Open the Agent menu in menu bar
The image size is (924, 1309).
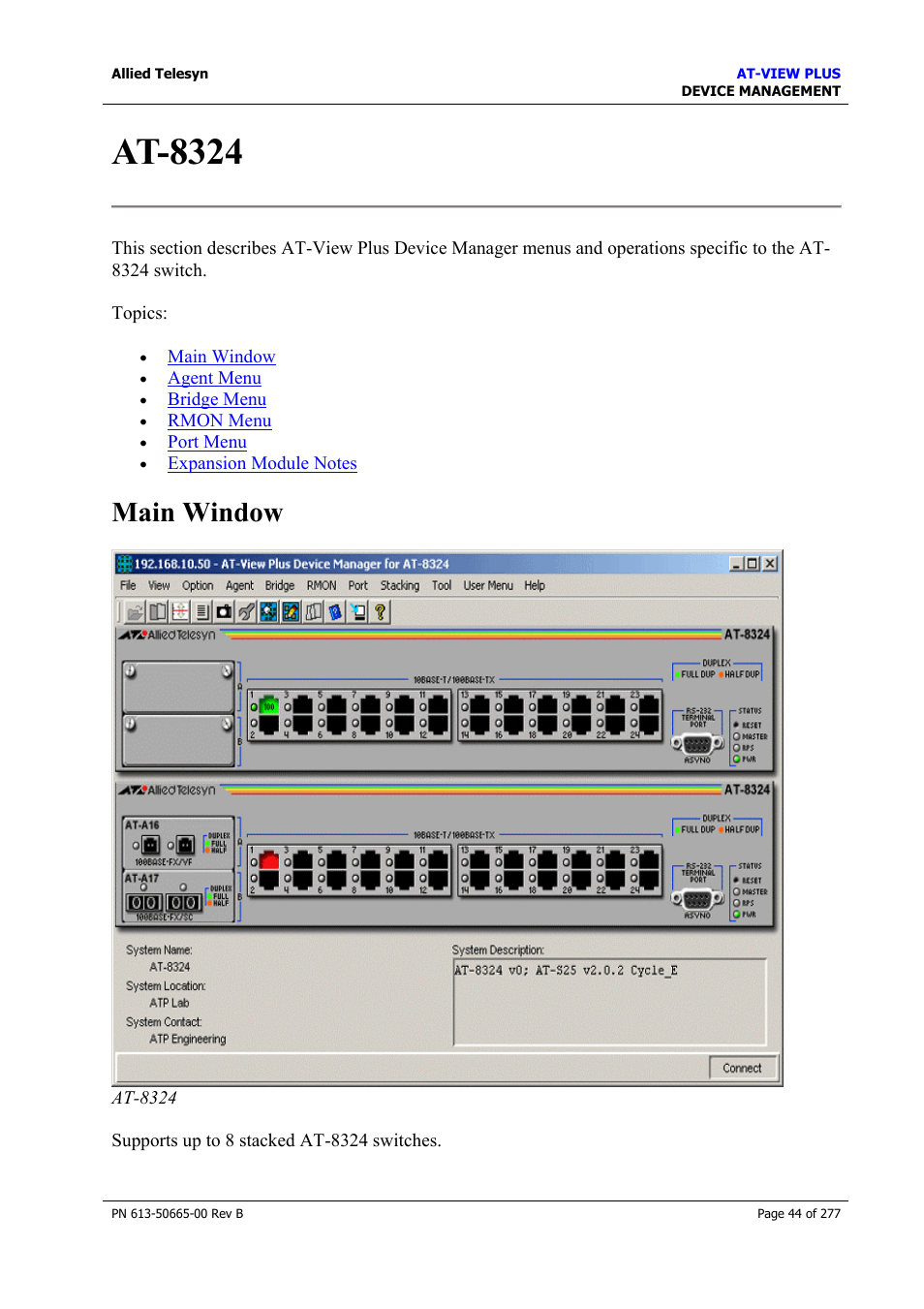(239, 586)
